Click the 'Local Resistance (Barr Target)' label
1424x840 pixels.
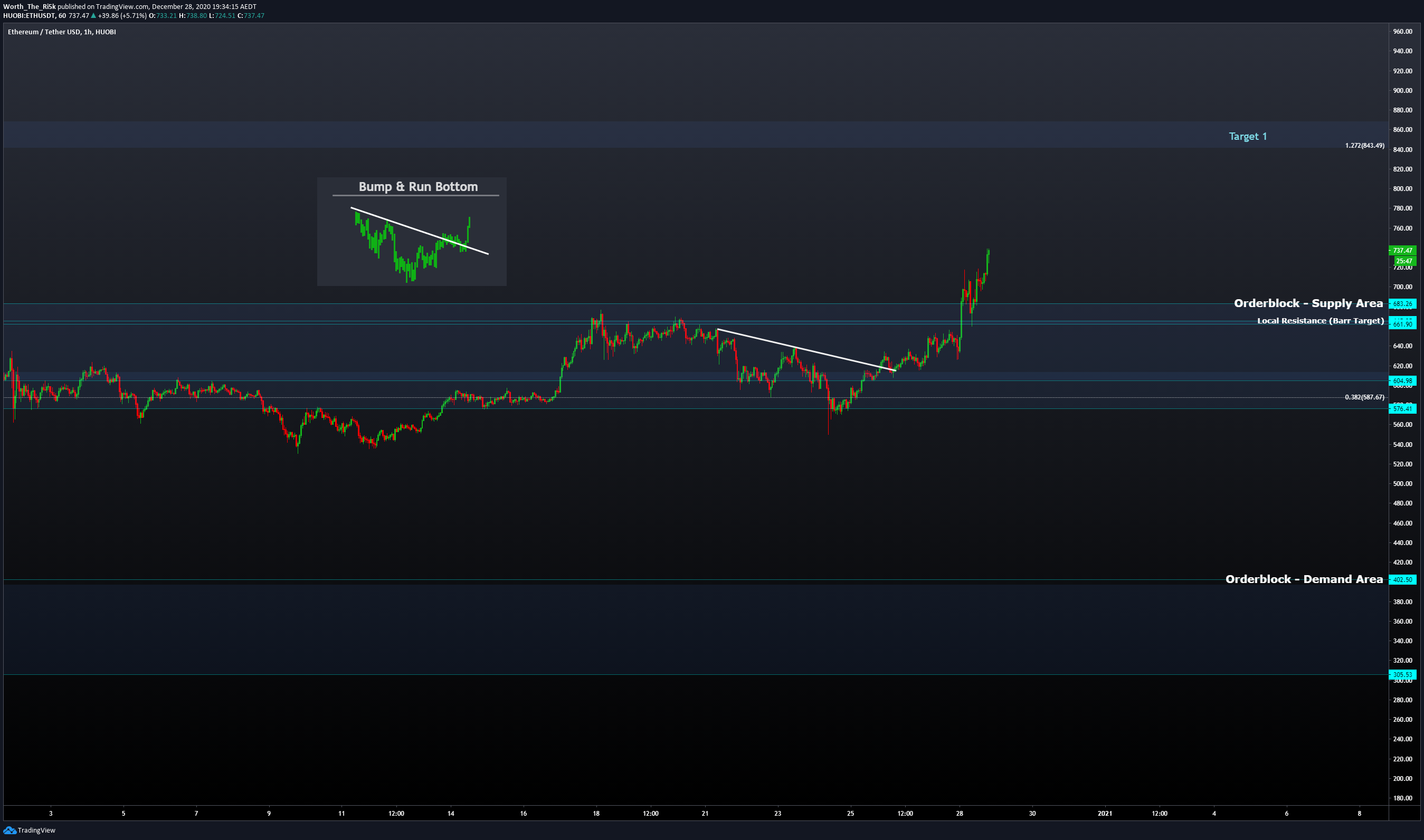click(1321, 321)
